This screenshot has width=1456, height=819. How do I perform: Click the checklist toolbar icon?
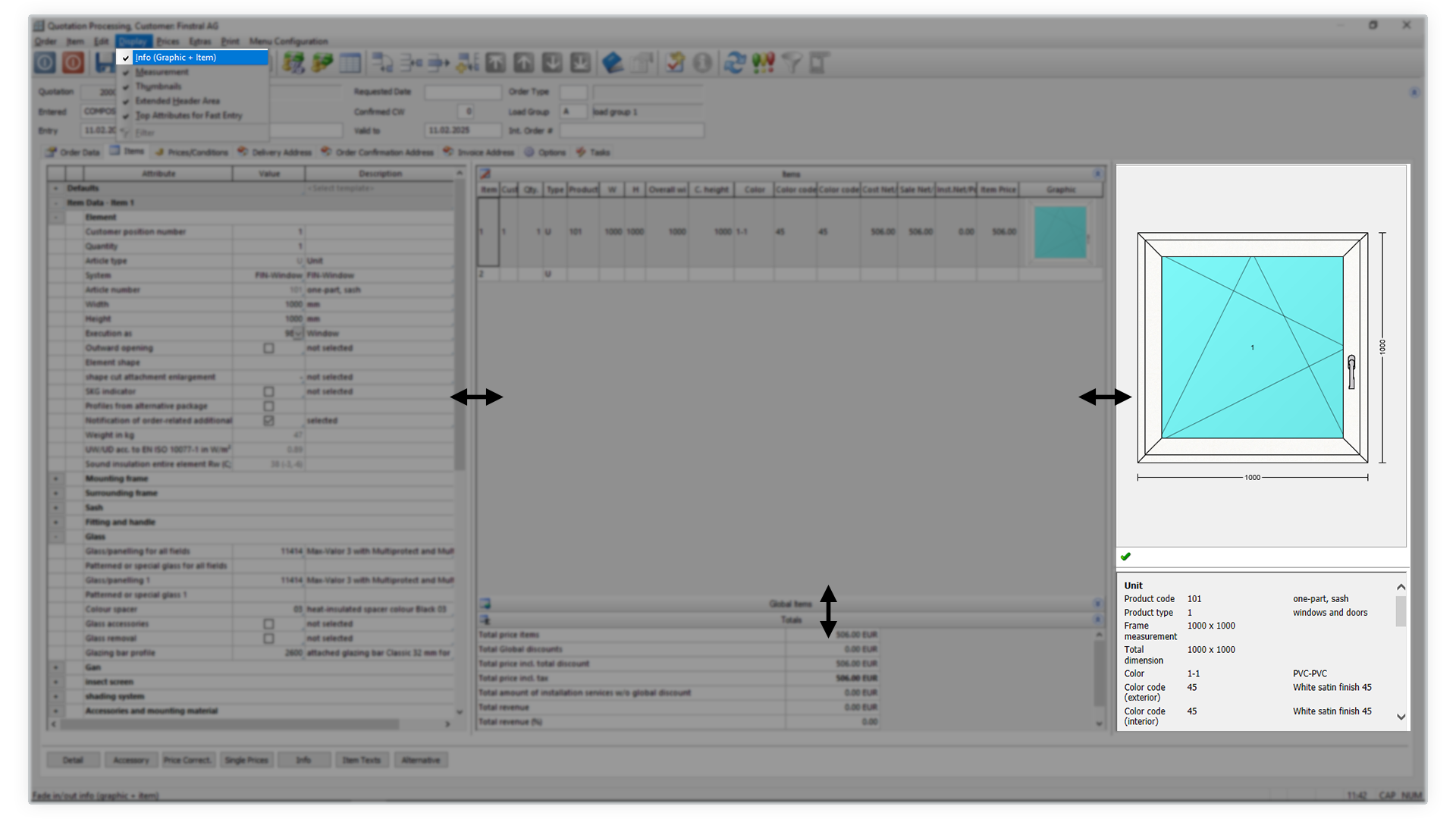pyautogui.click(x=675, y=63)
